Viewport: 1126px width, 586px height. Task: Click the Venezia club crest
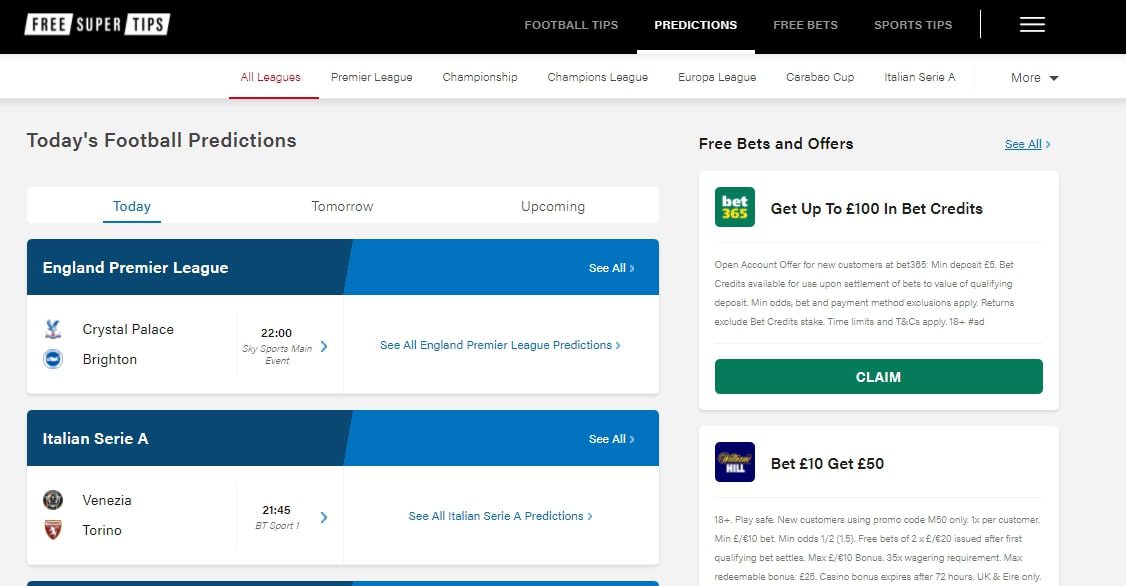click(x=53, y=500)
